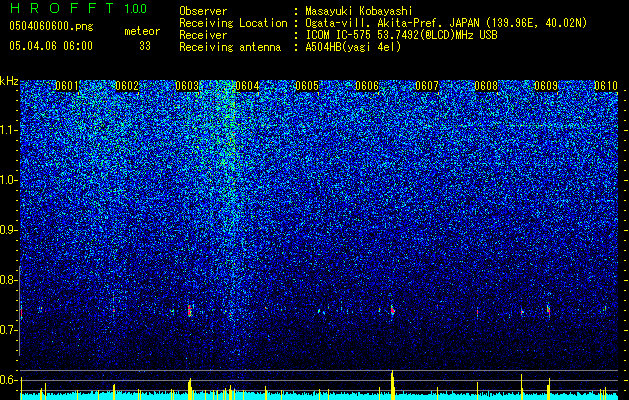
Task: Click the 0607 time marker
Action: coord(427,86)
